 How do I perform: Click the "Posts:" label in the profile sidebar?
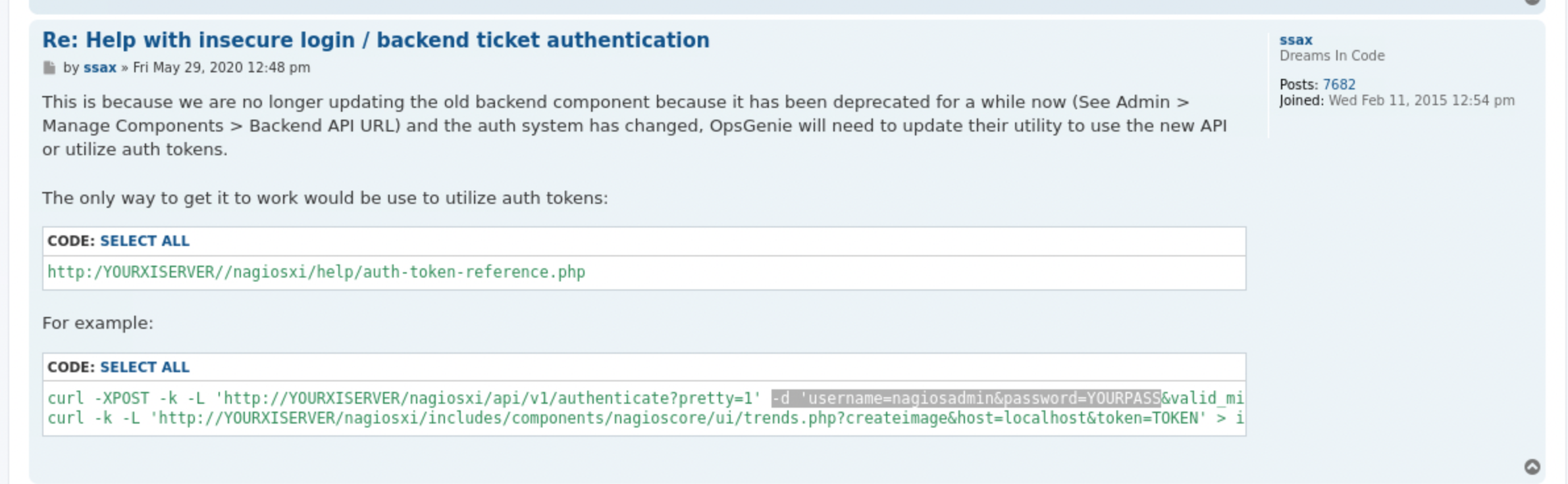tap(1299, 84)
